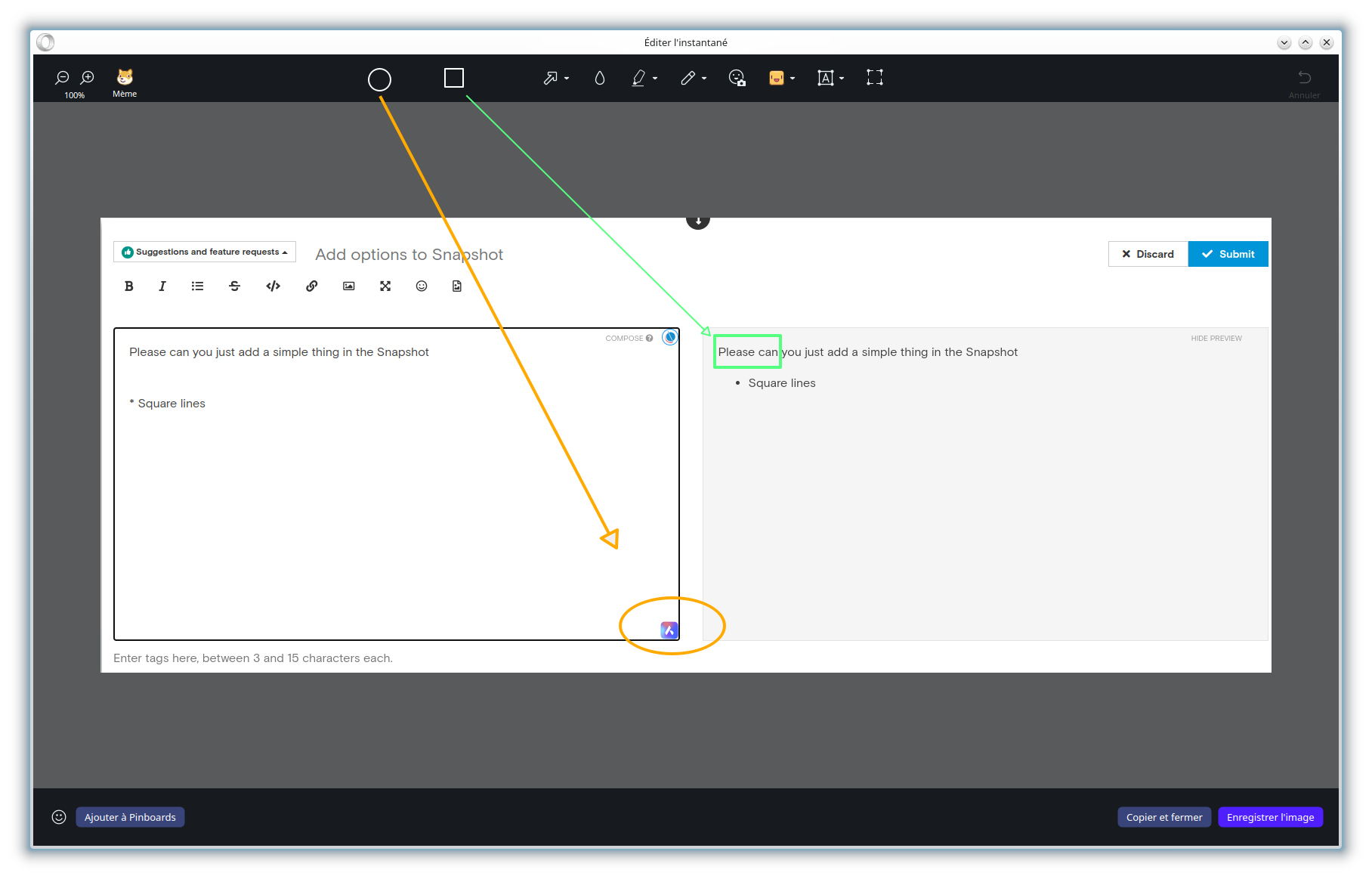Image resolution: width=1372 pixels, height=879 pixels.
Task: Click the emoji smiley icon in composer toolbar
Action: (422, 286)
